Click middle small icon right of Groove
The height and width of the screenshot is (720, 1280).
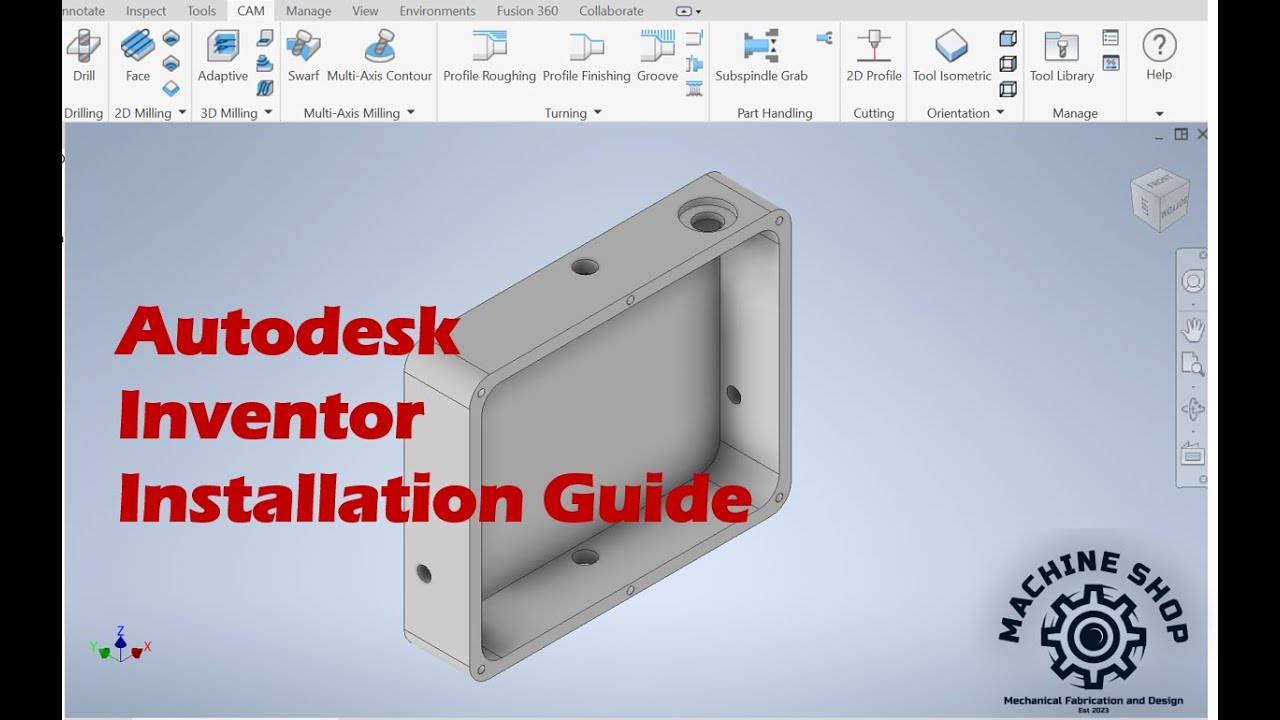[x=695, y=63]
